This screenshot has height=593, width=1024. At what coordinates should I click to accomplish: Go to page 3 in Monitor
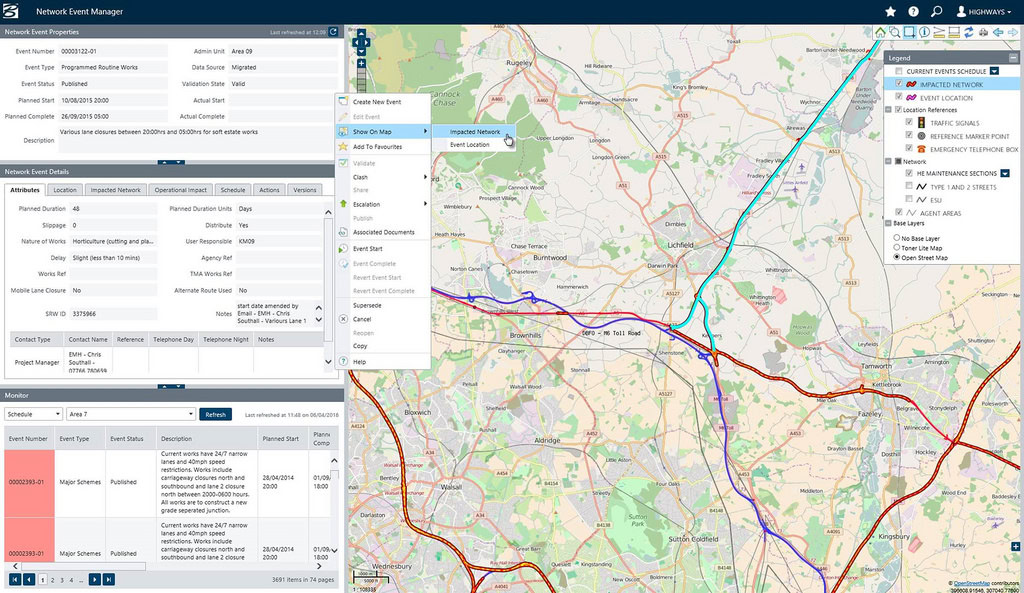[x=61, y=579]
